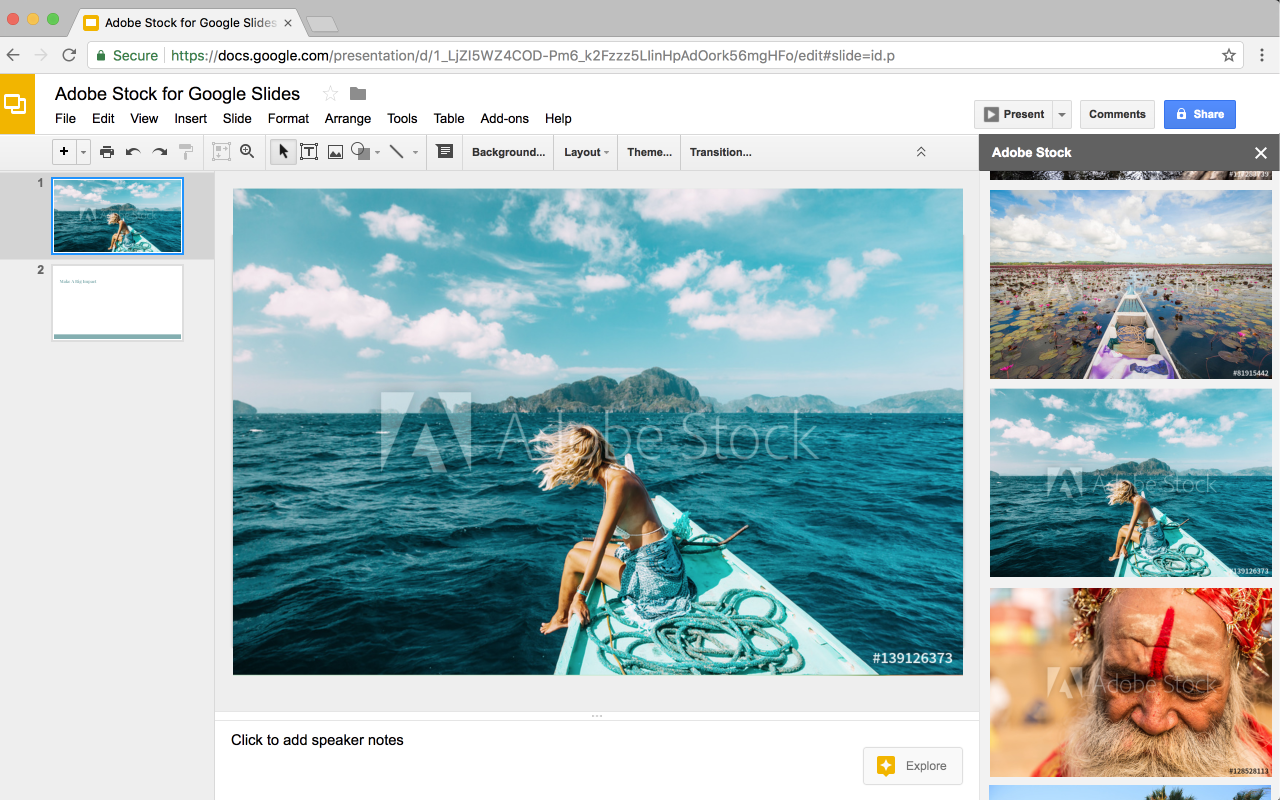Click the Transition... toolbar button
The width and height of the screenshot is (1280, 800).
pyautogui.click(x=720, y=152)
